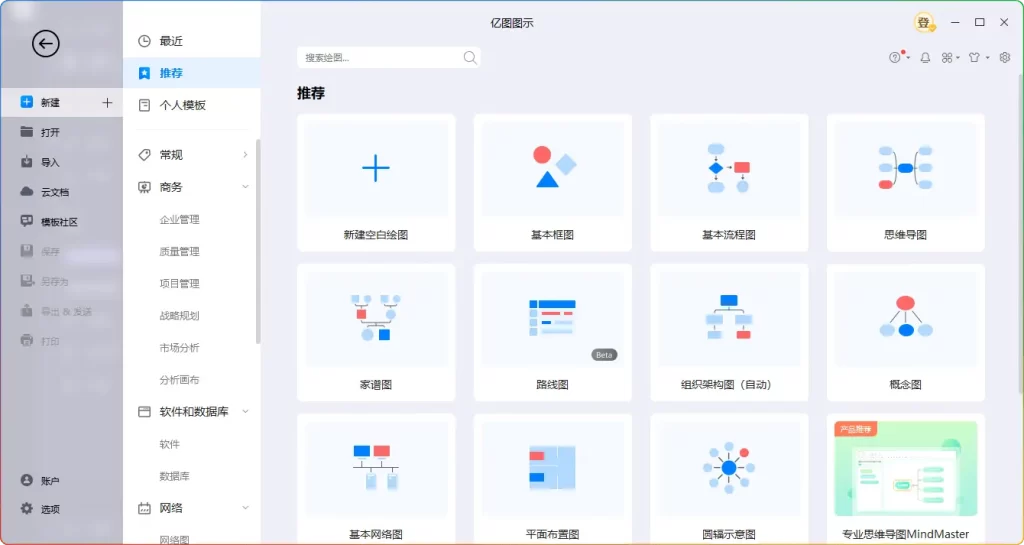The height and width of the screenshot is (545, 1024).
Task: Open the theme shirt icon dropdown
Action: (978, 57)
